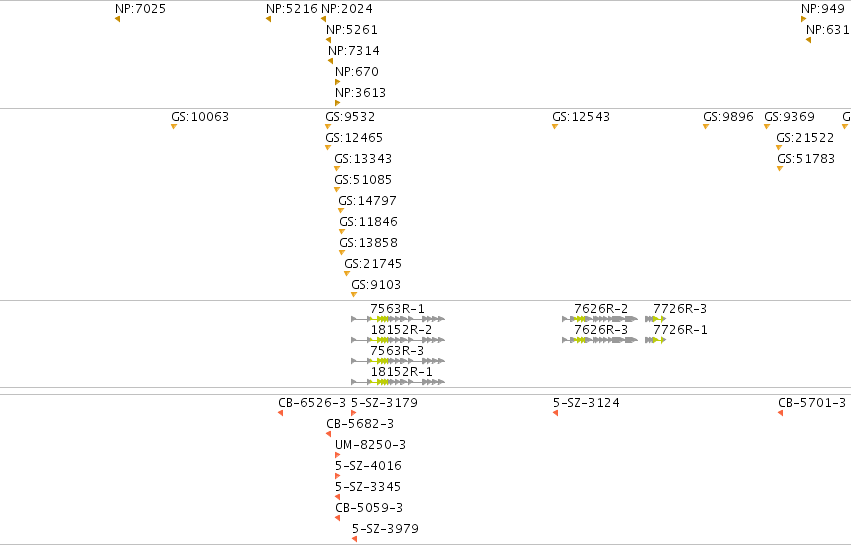Click the CB-5059-3 feature
Screen dimensions: 851x545
369,508
